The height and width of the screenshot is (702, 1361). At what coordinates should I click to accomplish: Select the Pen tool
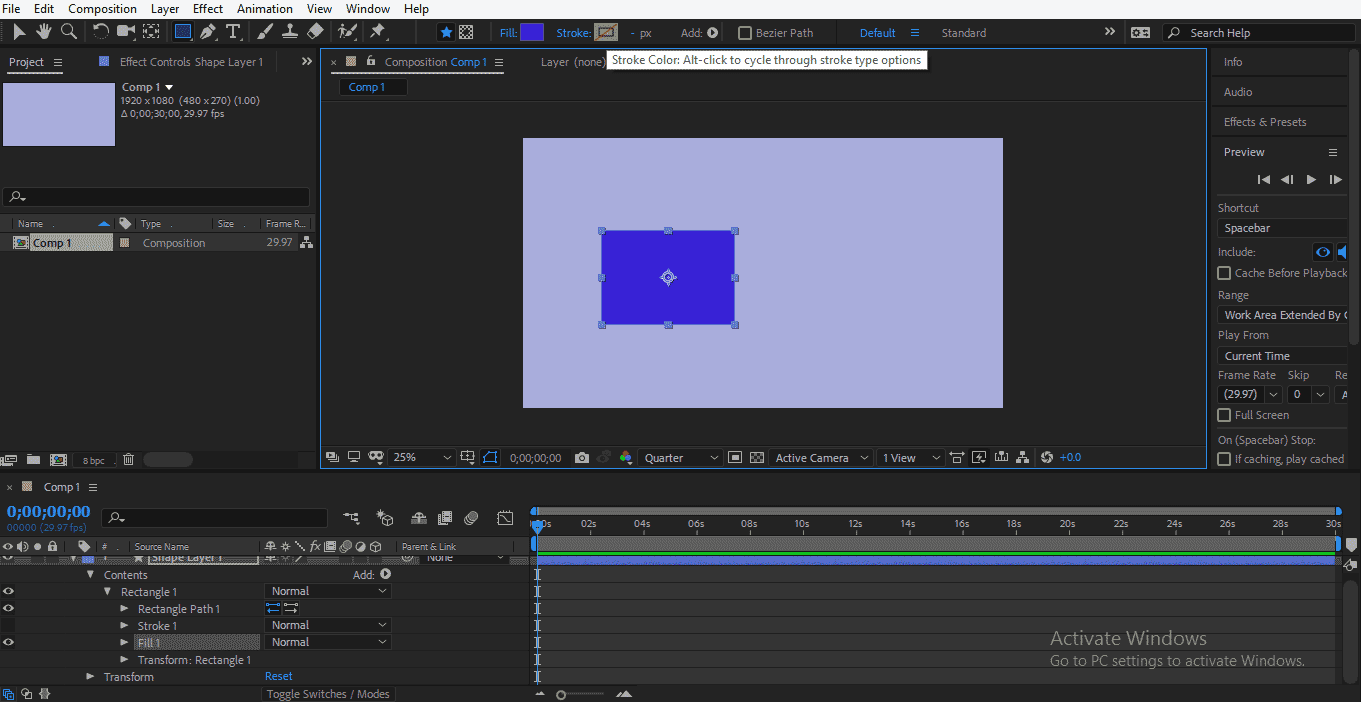click(x=208, y=32)
